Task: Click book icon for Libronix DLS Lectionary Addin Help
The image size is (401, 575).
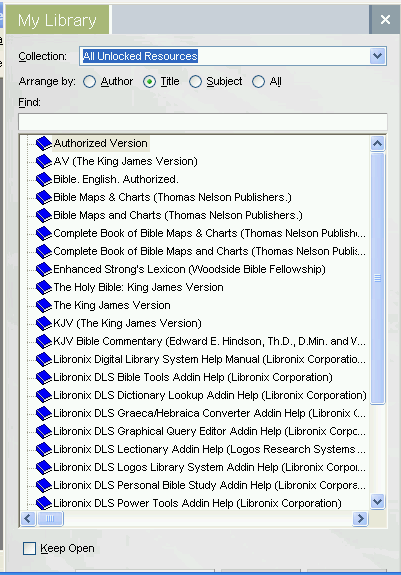Action: tap(44, 449)
